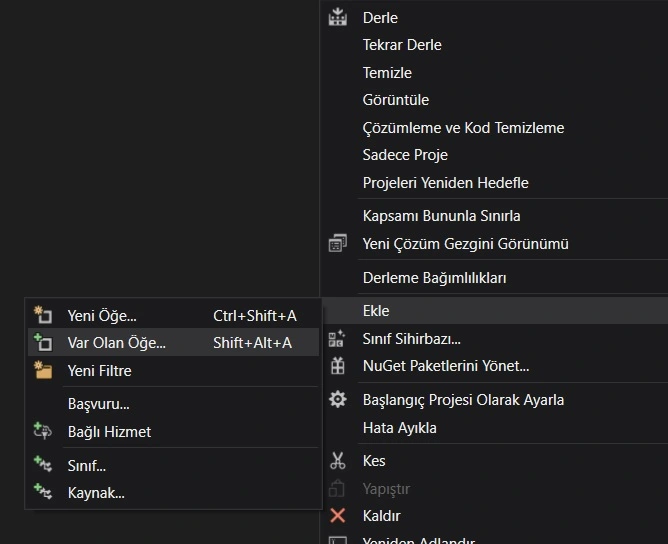668x544 pixels.
Task: Select Kaynak... in the submenu
Action: point(95,493)
